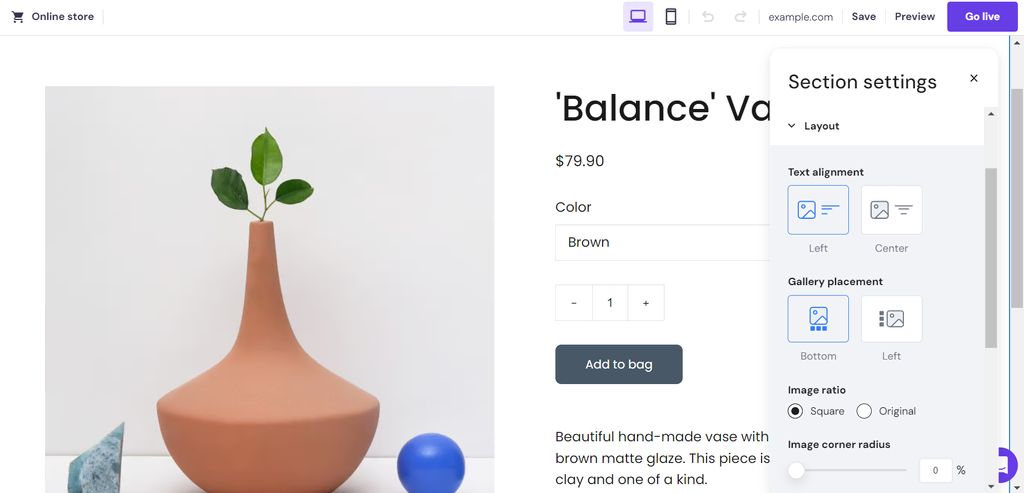This screenshot has height=493, width=1024.
Task: Close the Section settings panel
Action: pyautogui.click(x=974, y=79)
